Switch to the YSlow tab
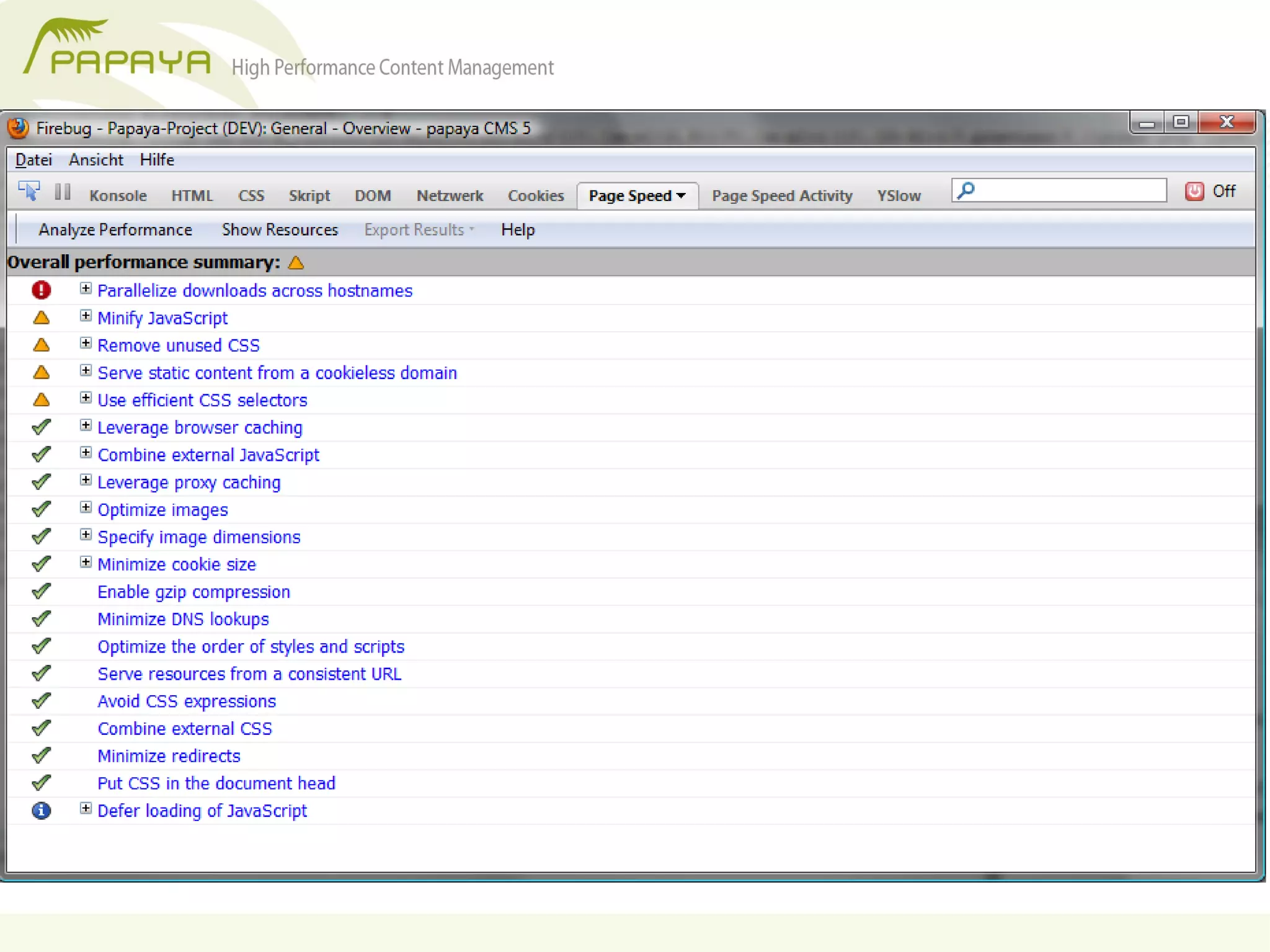This screenshot has width=1270, height=952. [x=899, y=196]
